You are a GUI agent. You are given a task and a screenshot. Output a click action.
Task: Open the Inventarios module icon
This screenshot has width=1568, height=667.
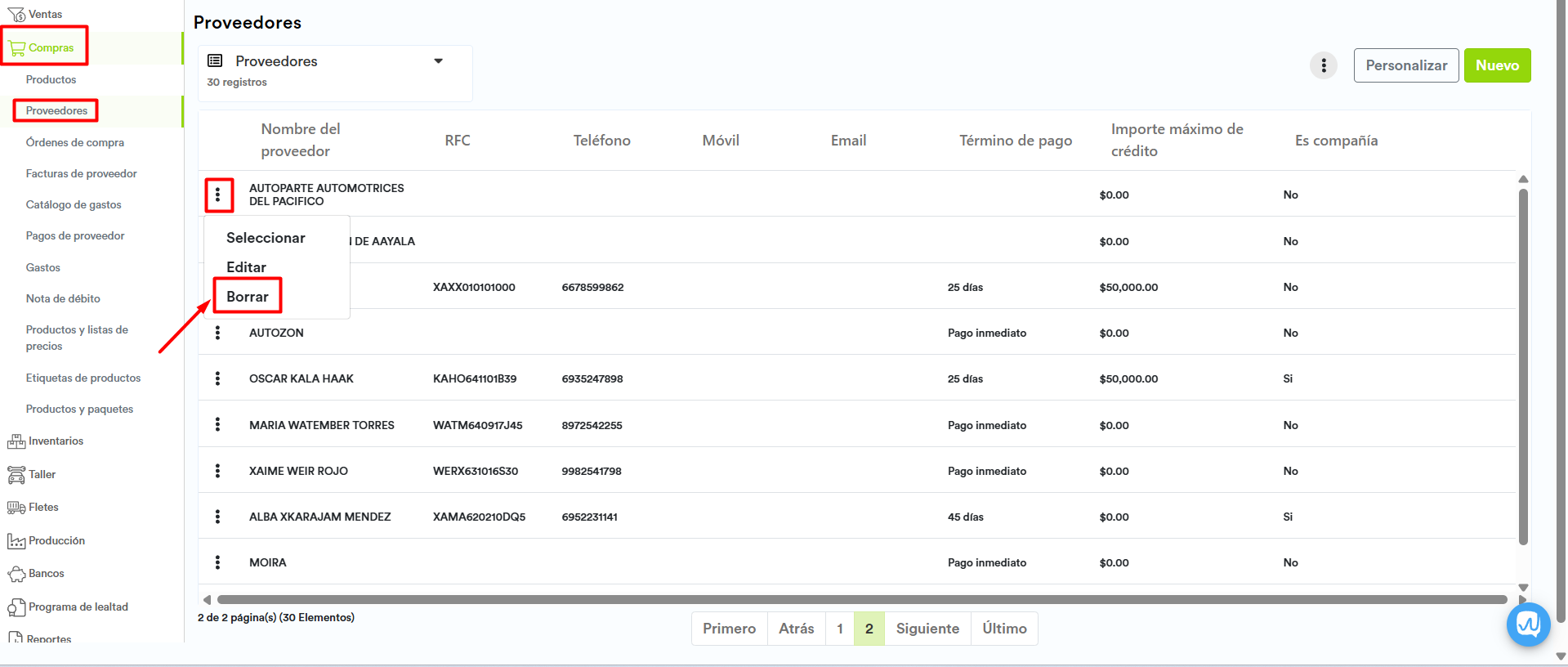coord(16,441)
